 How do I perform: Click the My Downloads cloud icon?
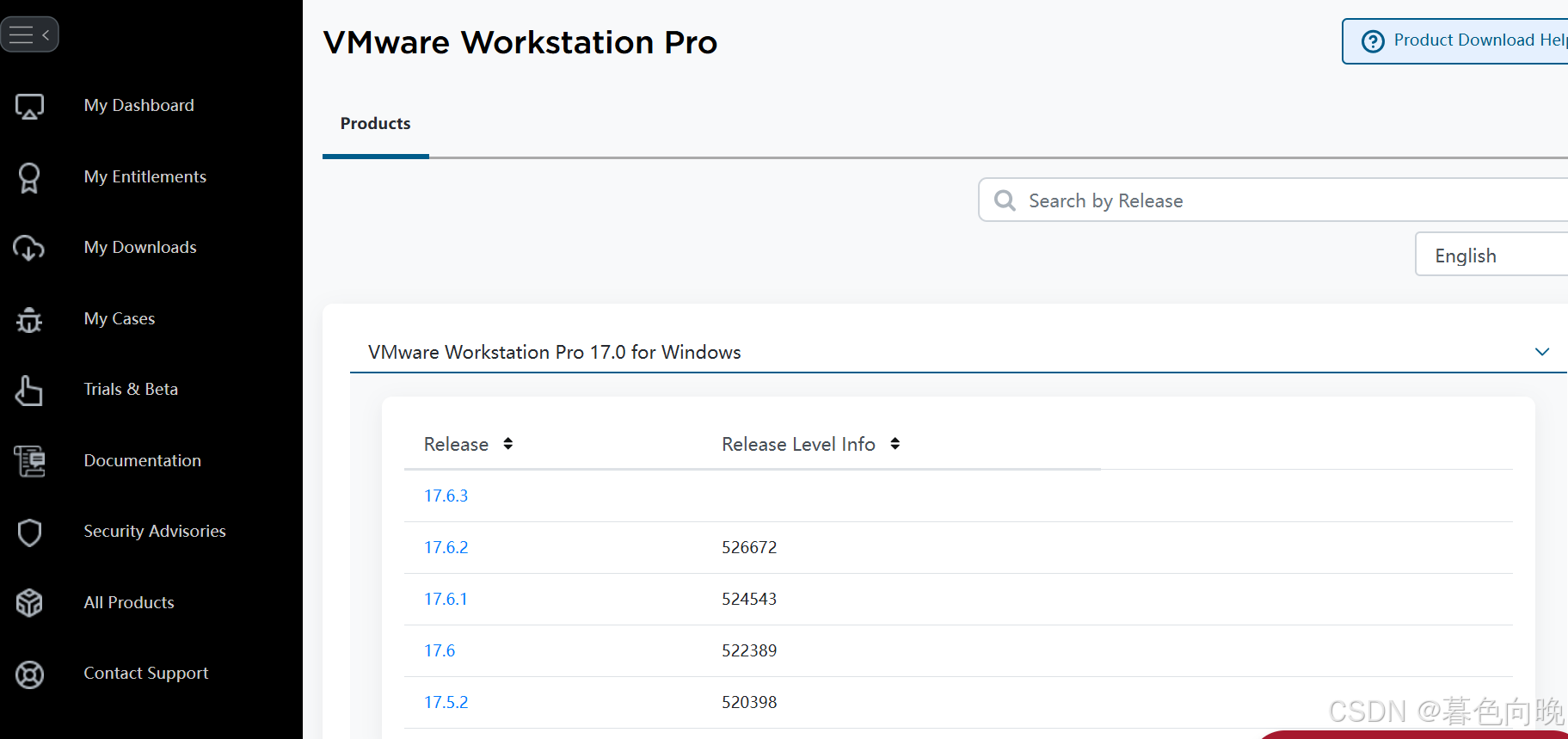pyautogui.click(x=29, y=248)
